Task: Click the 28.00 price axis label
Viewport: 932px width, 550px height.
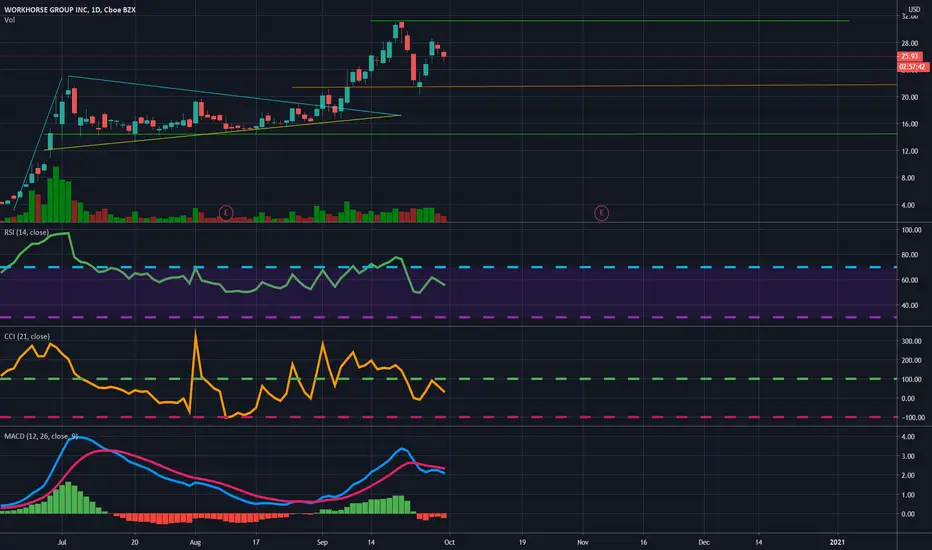Action: click(x=909, y=43)
